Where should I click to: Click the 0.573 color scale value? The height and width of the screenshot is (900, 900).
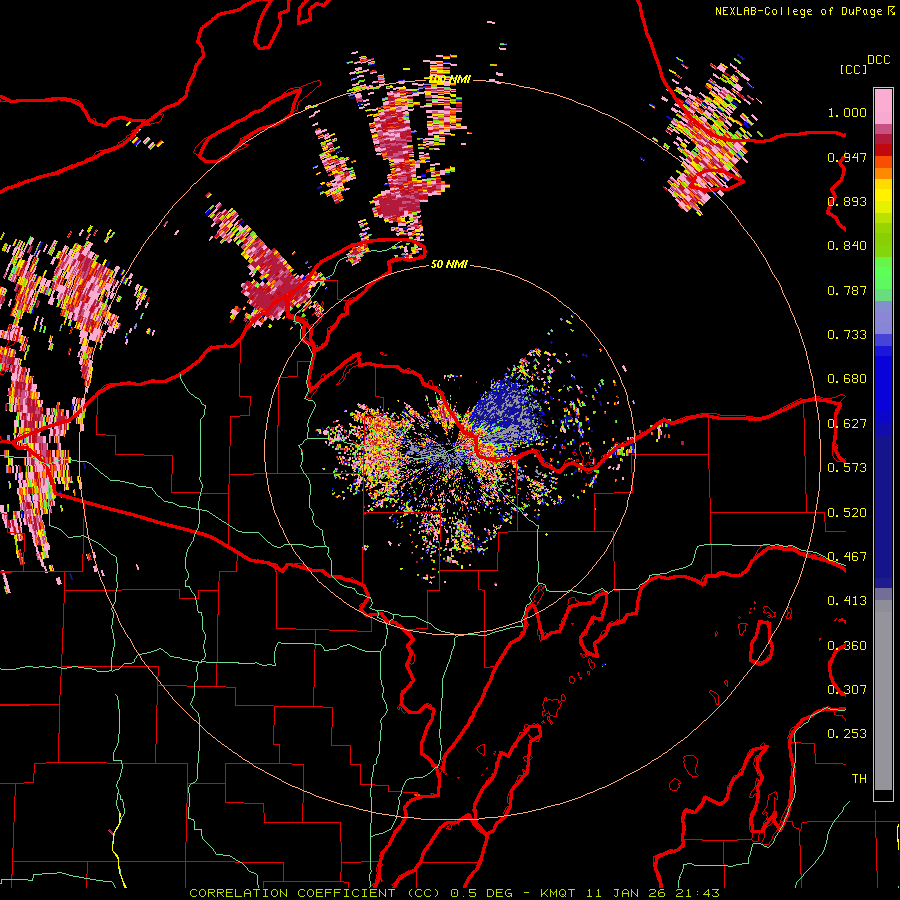[x=847, y=468]
